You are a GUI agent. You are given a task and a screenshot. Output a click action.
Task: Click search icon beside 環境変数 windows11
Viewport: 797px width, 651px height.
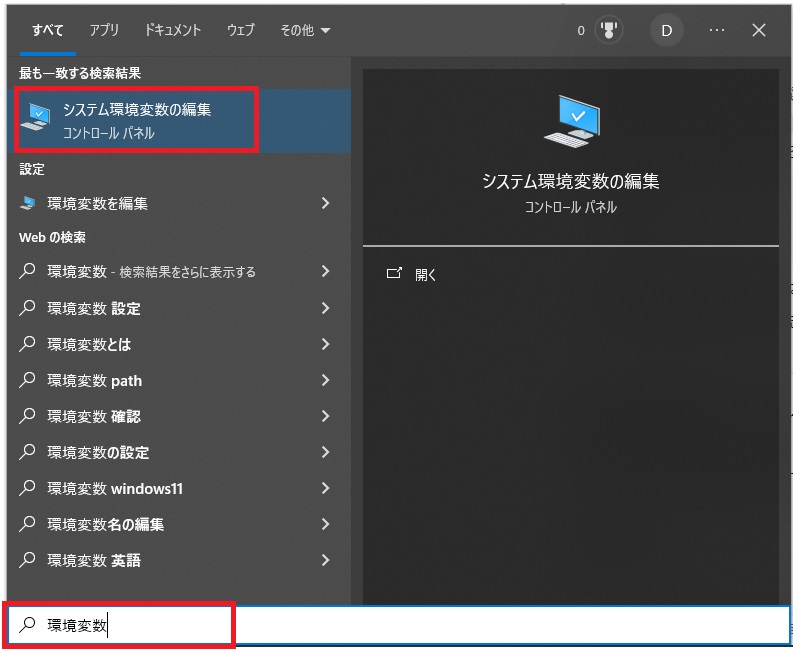(27, 488)
